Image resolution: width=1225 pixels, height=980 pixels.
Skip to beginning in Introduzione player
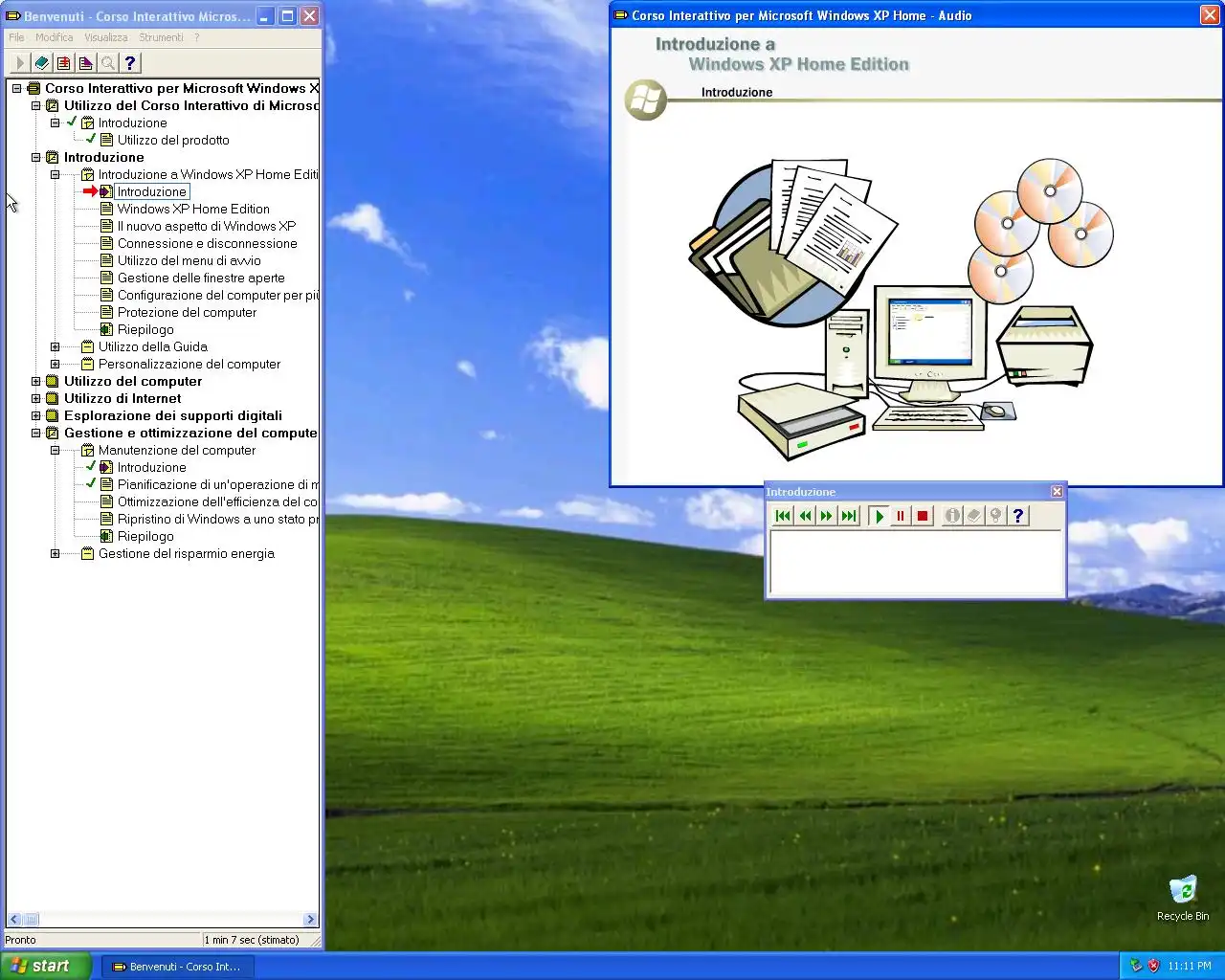(x=783, y=516)
